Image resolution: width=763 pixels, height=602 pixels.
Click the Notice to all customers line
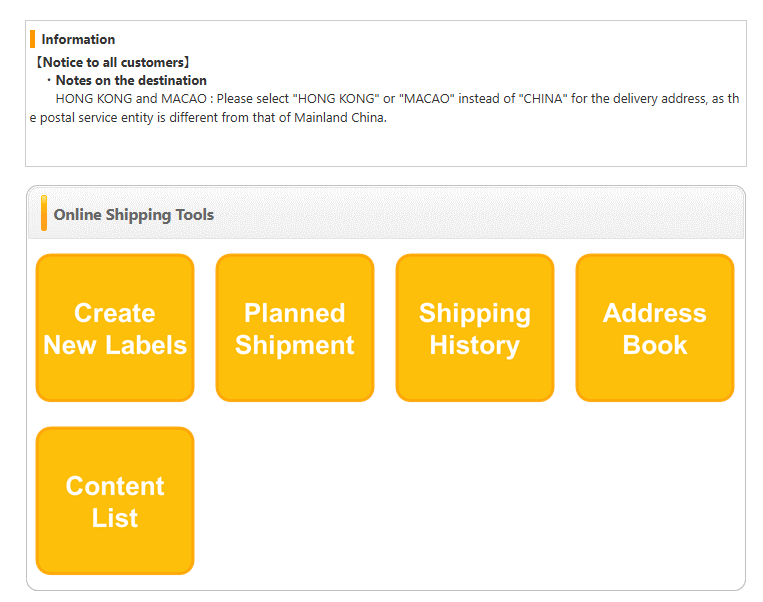point(112,62)
